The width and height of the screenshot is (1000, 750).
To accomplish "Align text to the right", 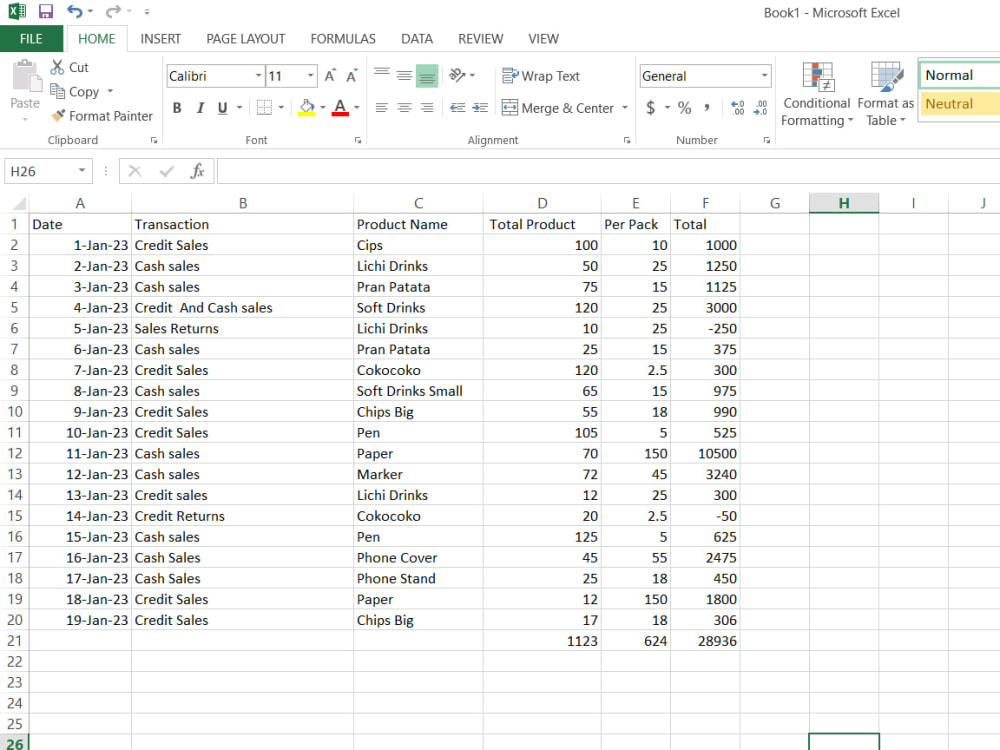I will [x=427, y=108].
